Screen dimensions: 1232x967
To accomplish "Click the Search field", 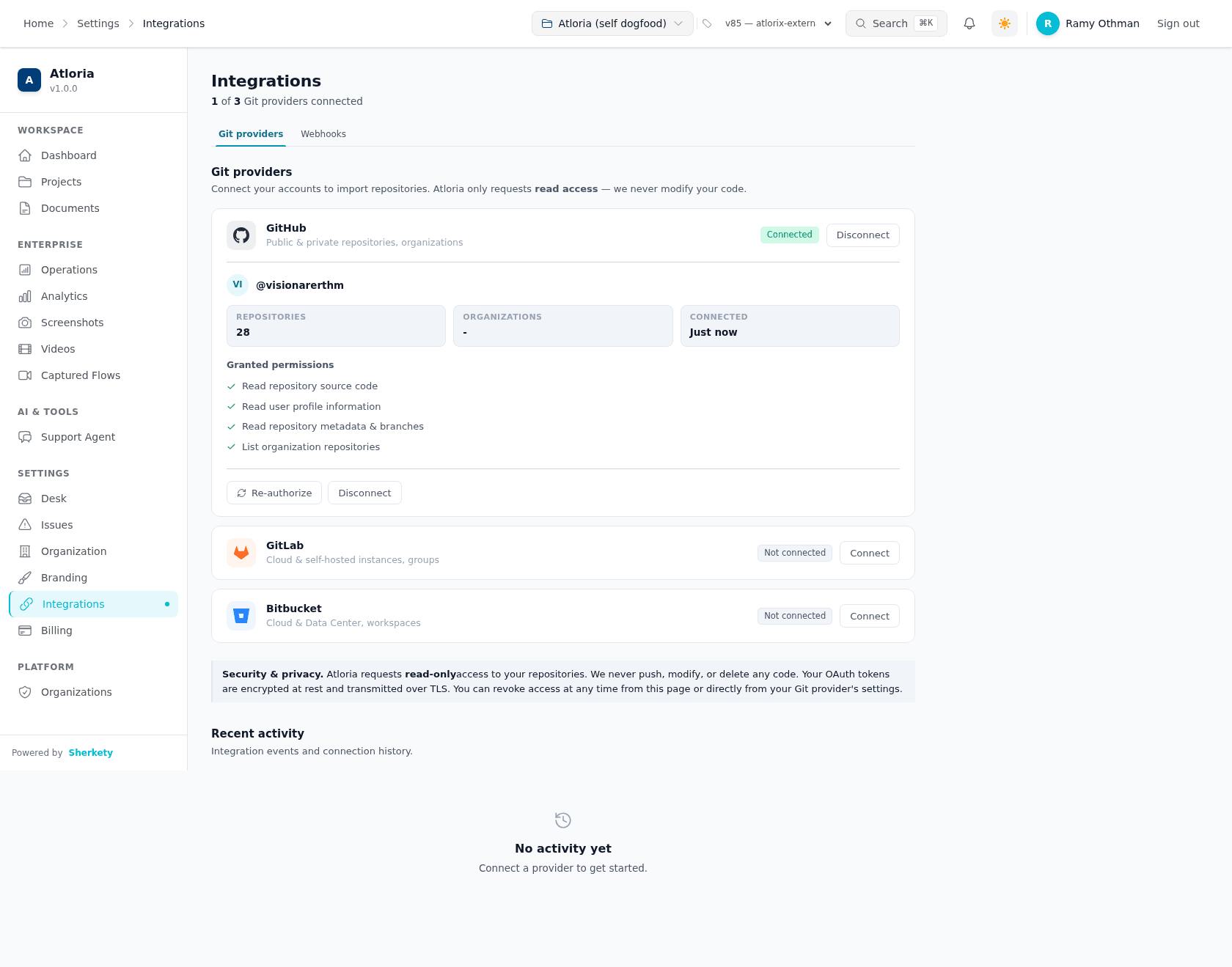I will point(896,23).
